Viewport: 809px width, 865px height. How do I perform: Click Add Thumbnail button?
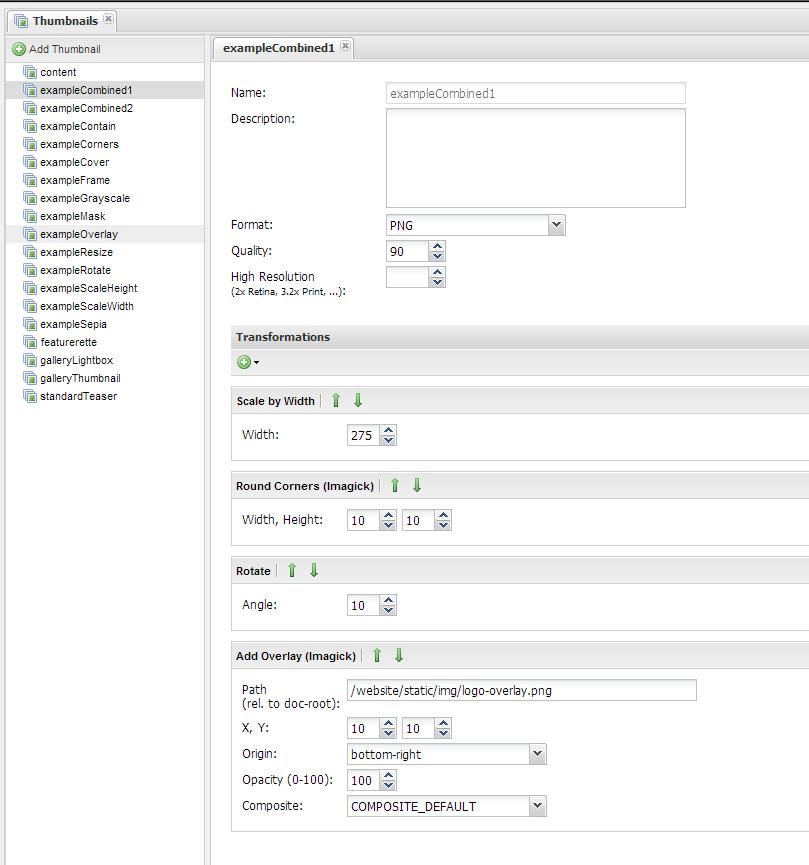pos(56,49)
